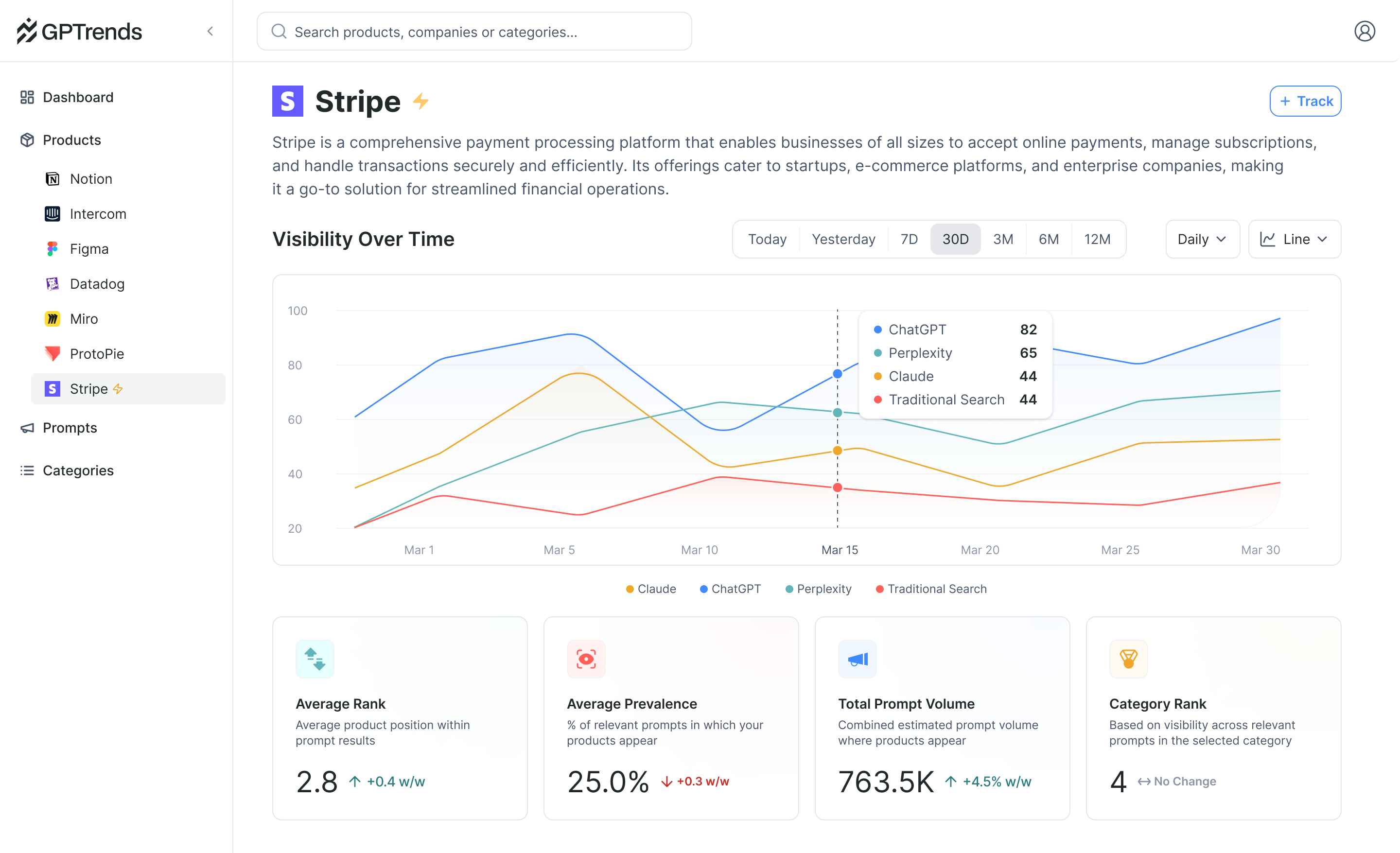Viewport: 1400px width, 853px height.
Task: Click the lightning bolt beside sidebar Stripe
Action: pos(118,388)
